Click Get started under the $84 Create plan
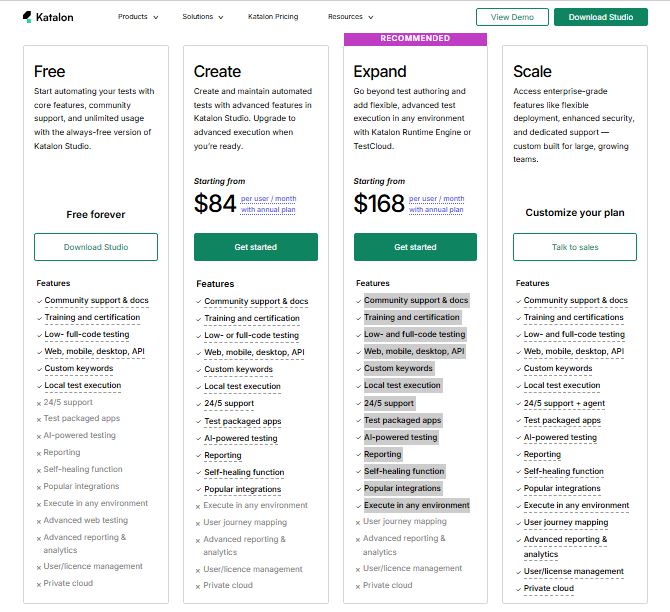This screenshot has width=670, height=612. (x=255, y=247)
